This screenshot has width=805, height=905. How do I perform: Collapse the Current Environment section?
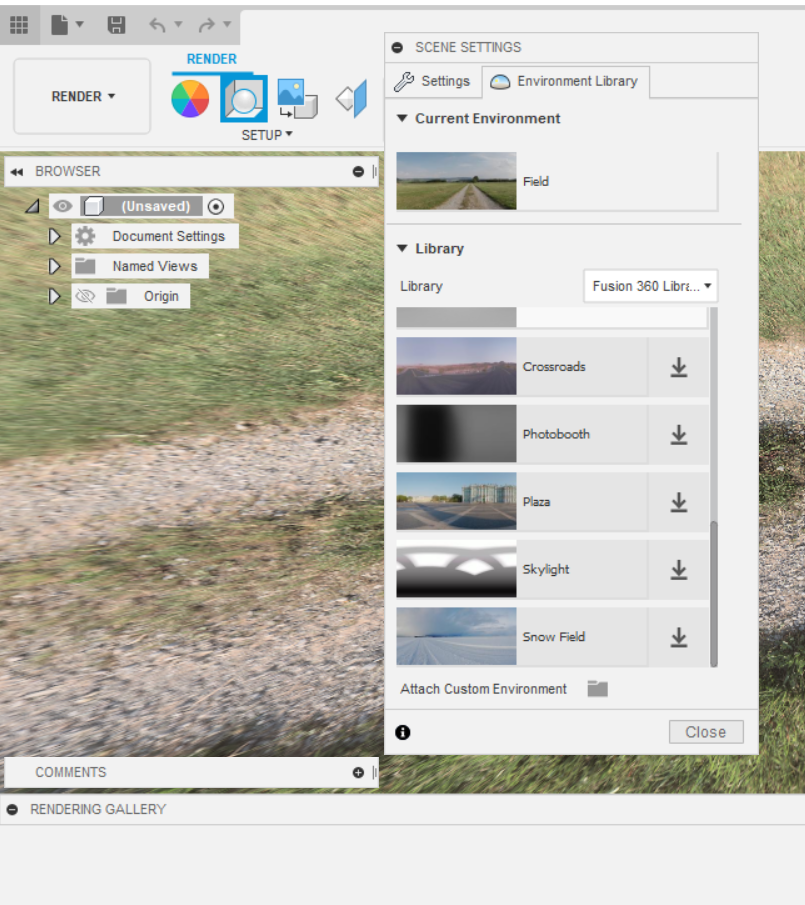402,118
